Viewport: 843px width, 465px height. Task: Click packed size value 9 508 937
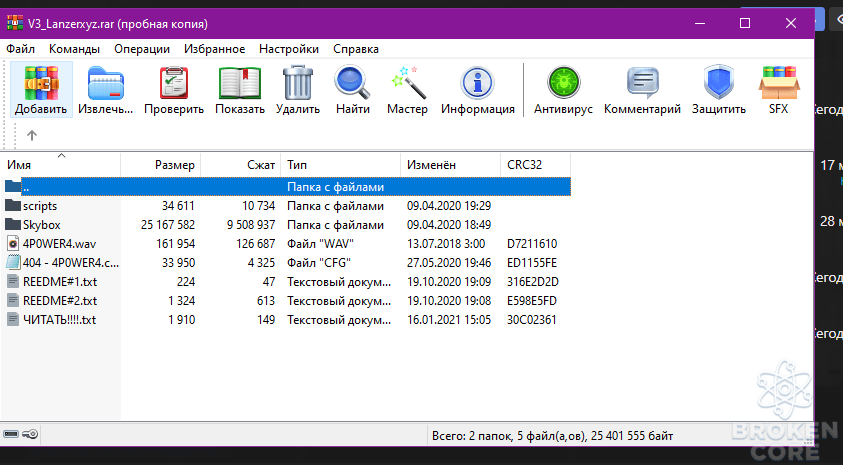pos(251,225)
